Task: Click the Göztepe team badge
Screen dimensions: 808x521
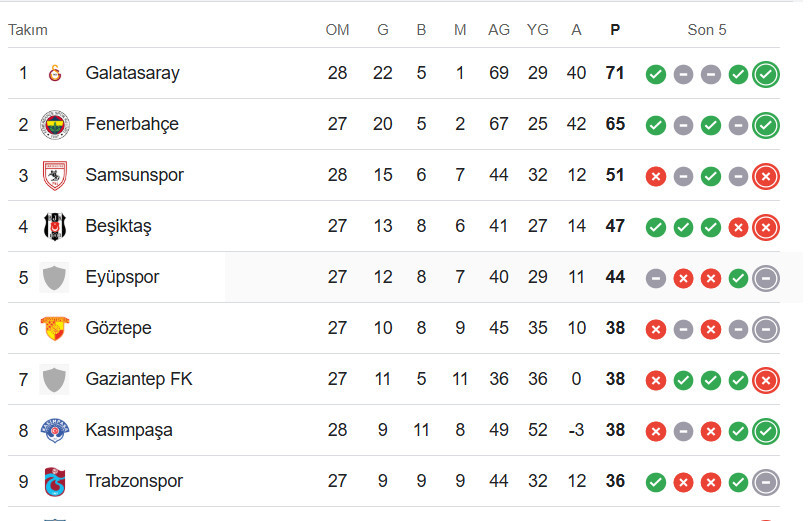Action: [x=55, y=329]
